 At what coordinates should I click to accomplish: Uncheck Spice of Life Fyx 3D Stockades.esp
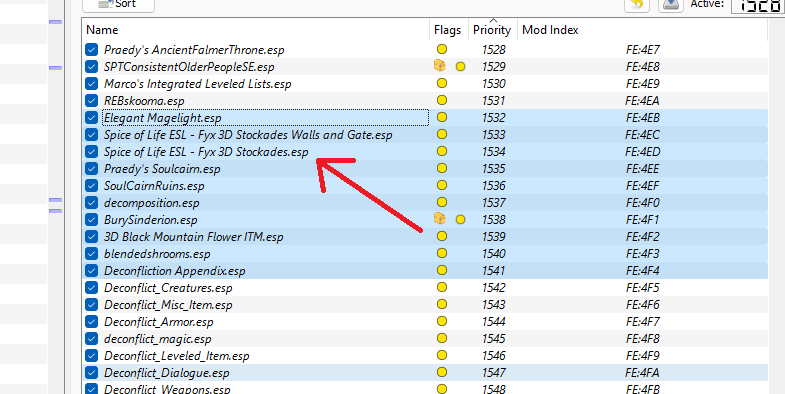coord(92,152)
